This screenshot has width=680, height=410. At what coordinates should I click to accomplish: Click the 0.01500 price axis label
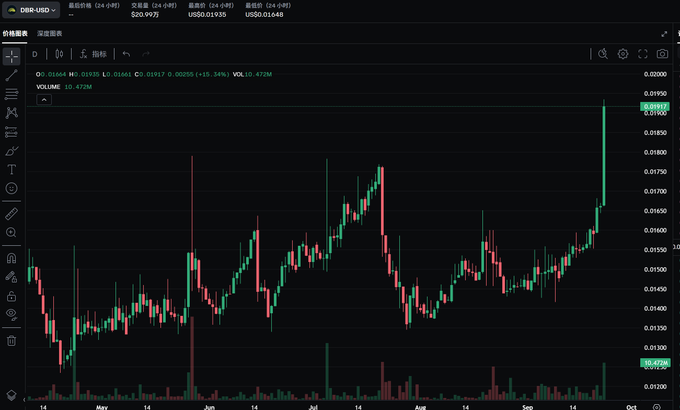point(655,269)
